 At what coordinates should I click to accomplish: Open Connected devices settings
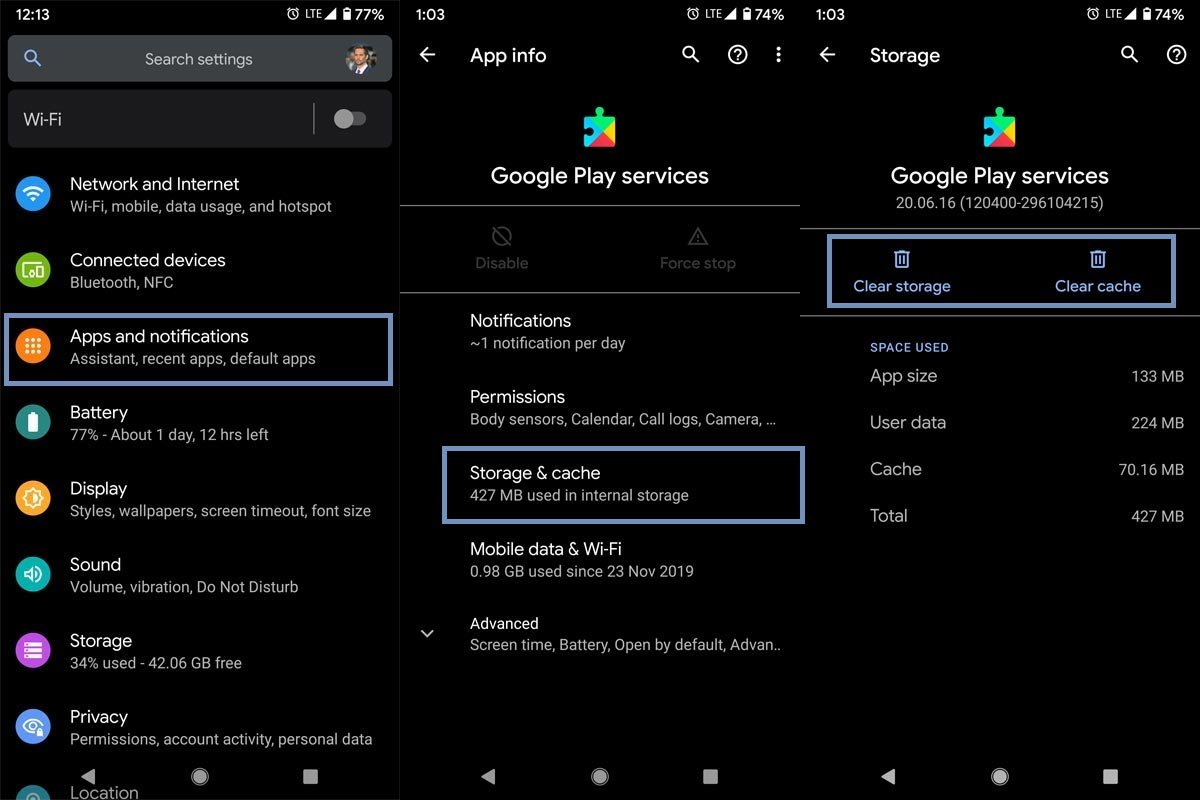point(200,270)
